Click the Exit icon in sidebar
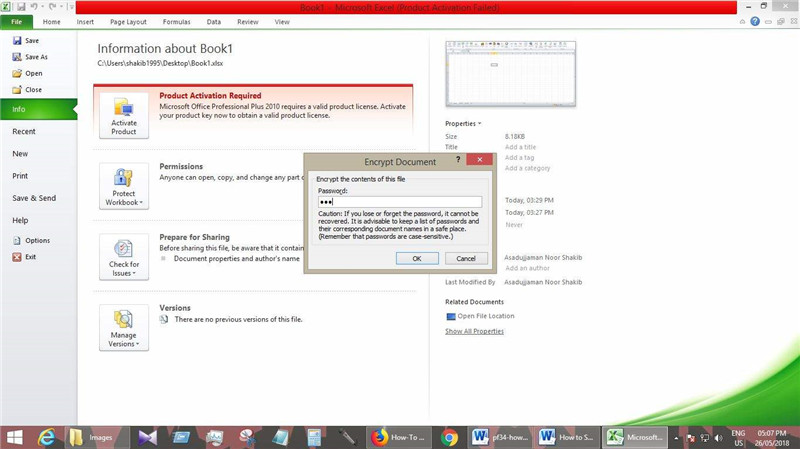Image resolution: width=800 pixels, height=449 pixels. (16, 257)
